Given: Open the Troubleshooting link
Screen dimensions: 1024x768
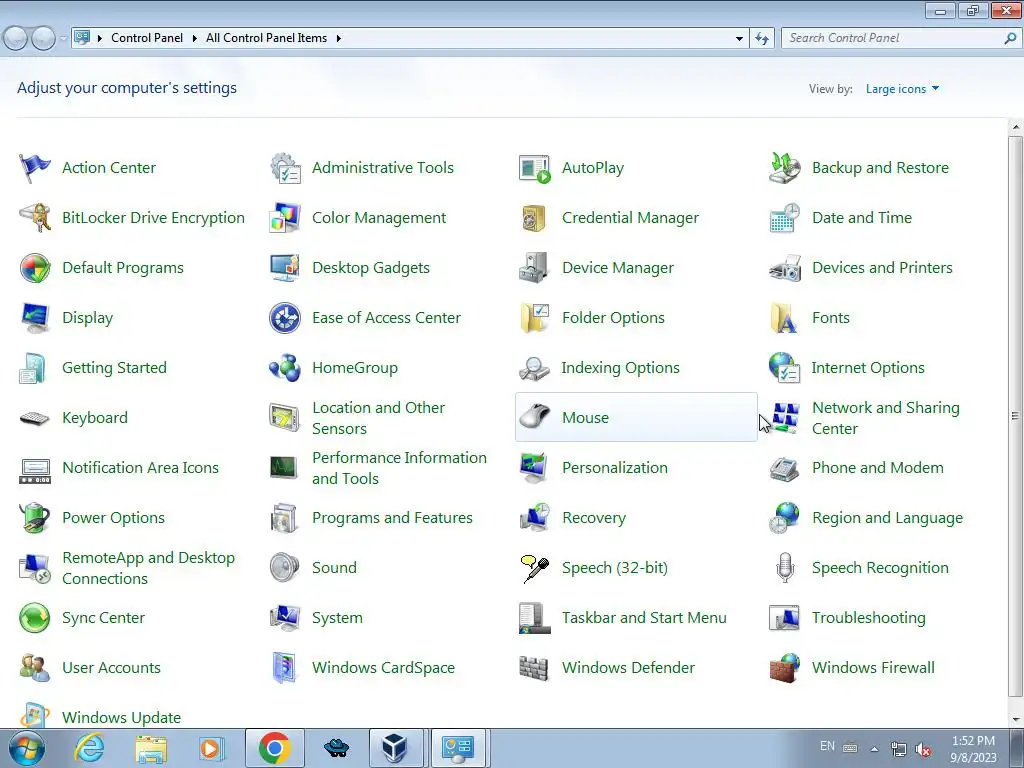Looking at the screenshot, I should click(x=869, y=618).
